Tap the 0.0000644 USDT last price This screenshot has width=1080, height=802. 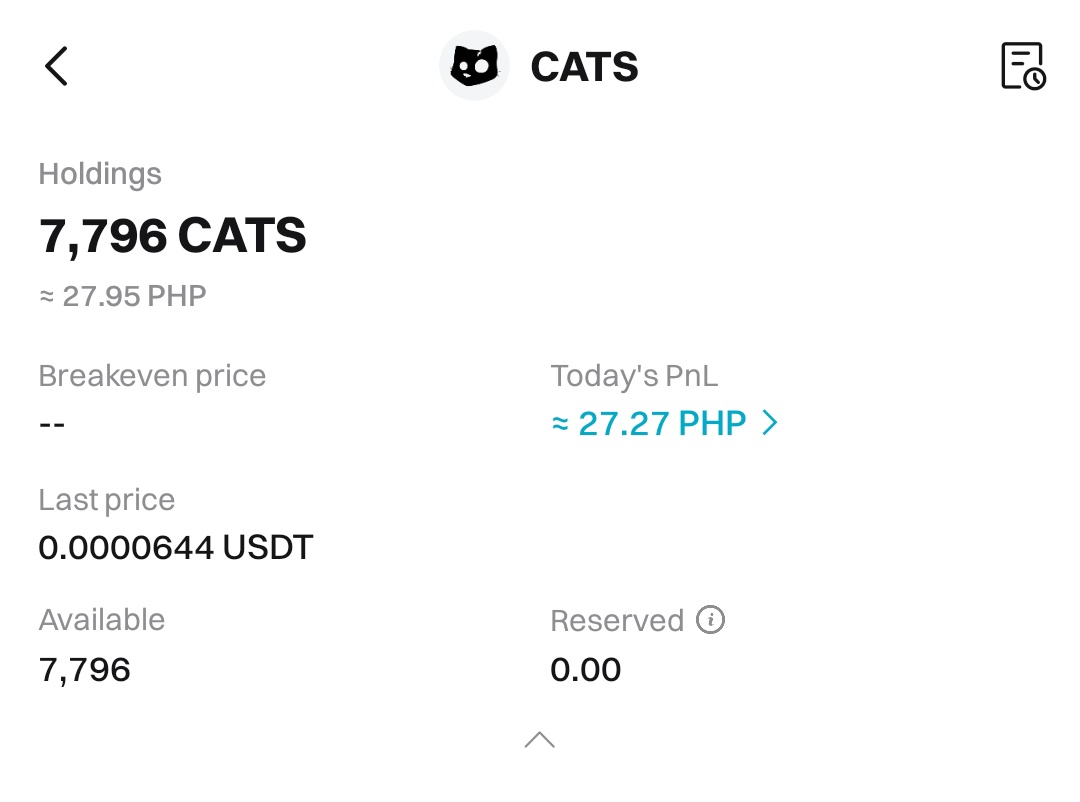pos(176,548)
